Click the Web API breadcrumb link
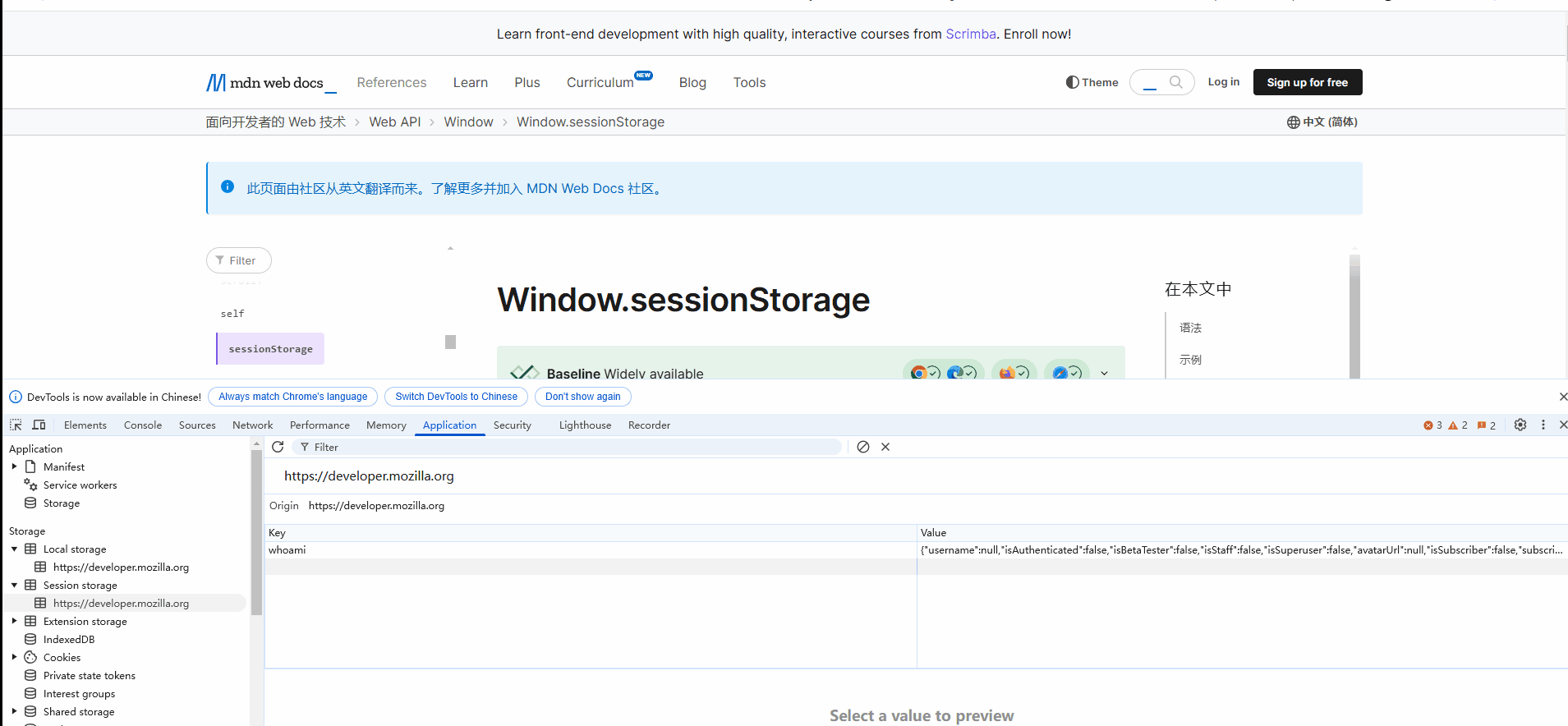This screenshot has width=1568, height=726. 395,122
